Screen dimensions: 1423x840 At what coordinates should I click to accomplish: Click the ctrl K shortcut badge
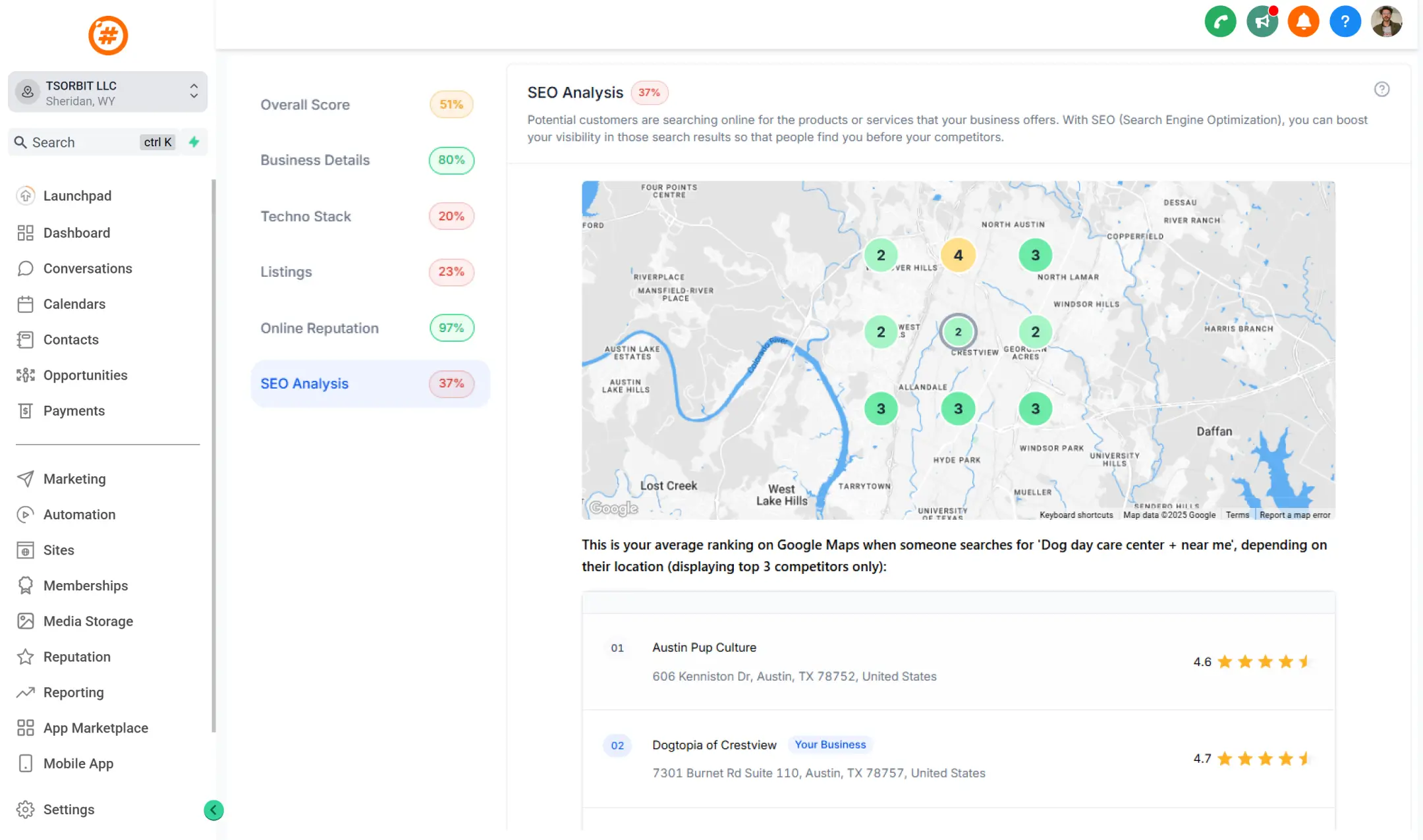point(157,142)
